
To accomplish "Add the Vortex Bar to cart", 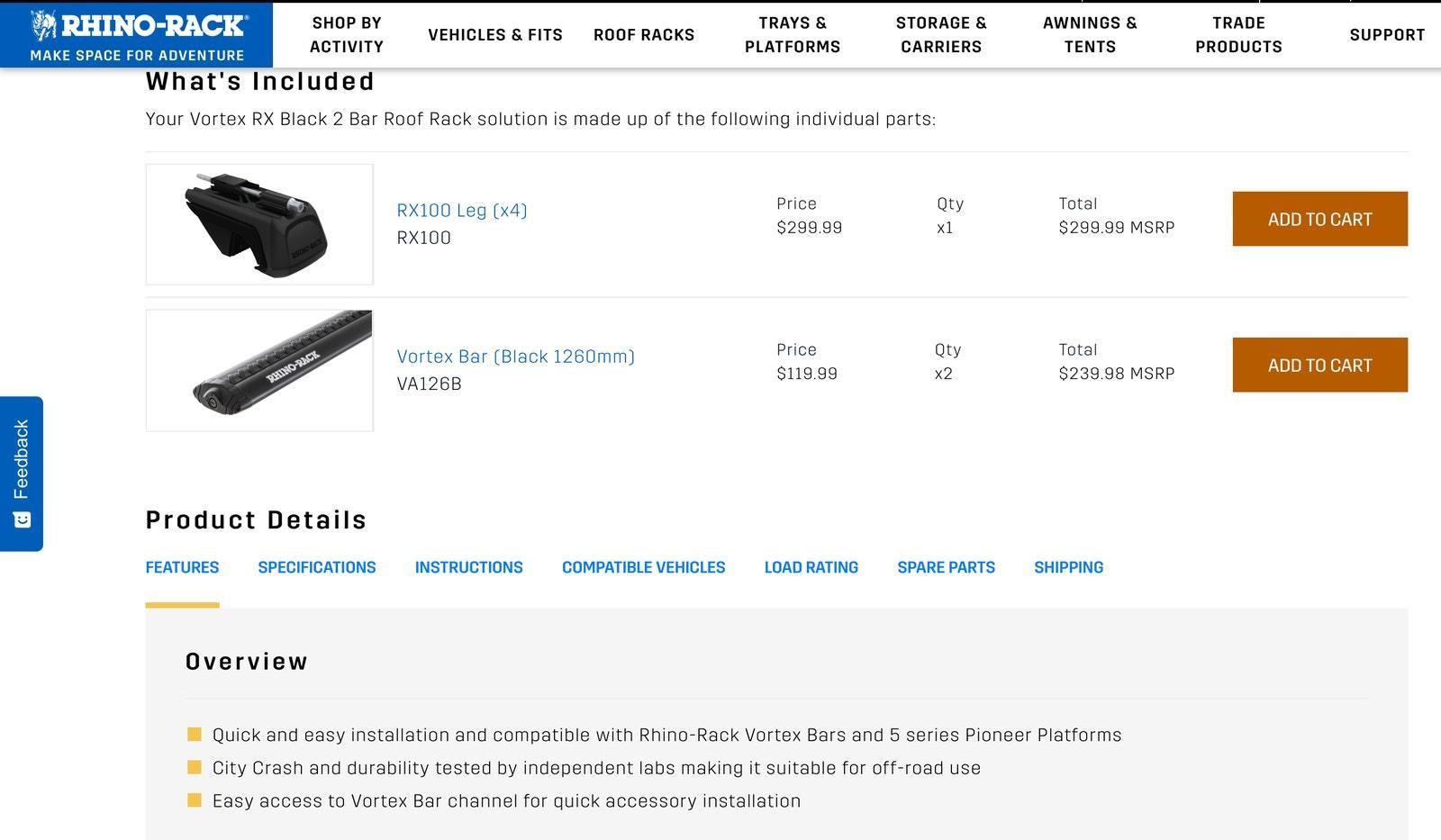I will tap(1319, 365).
